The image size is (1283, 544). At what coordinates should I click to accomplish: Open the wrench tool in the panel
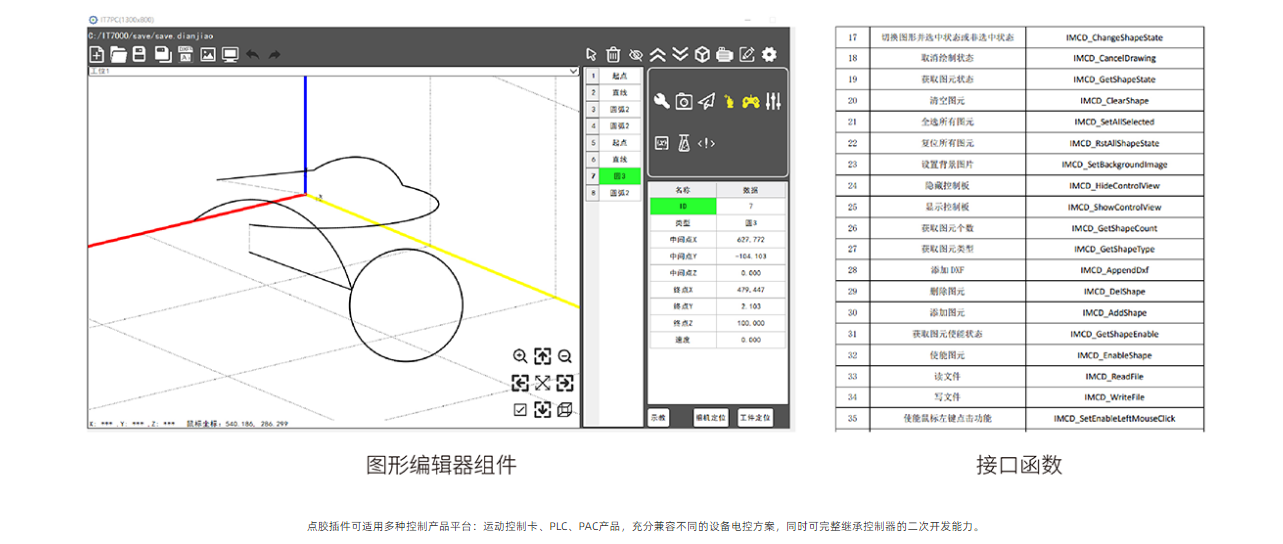661,100
